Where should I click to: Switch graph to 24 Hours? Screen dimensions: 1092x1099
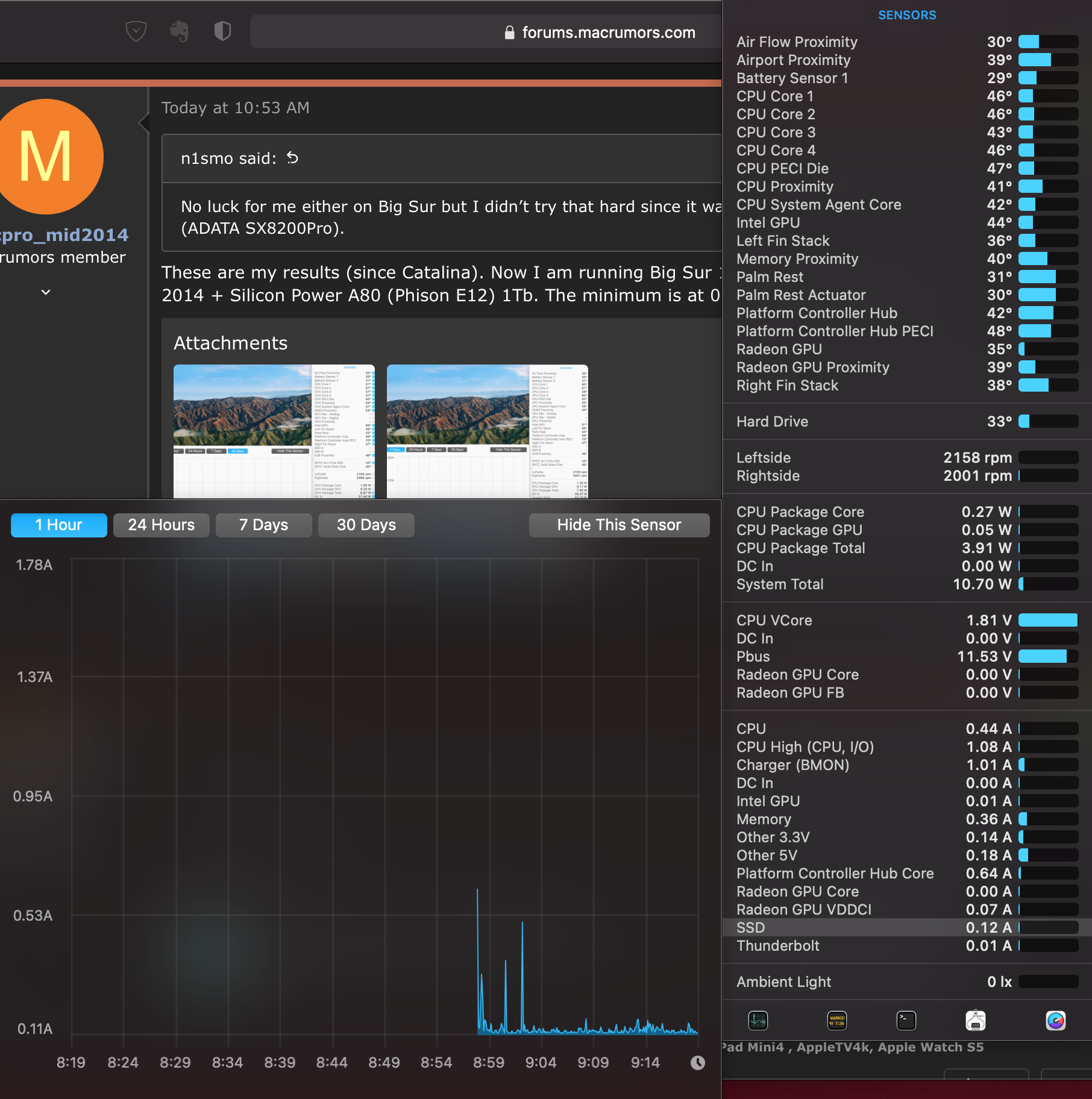(162, 525)
